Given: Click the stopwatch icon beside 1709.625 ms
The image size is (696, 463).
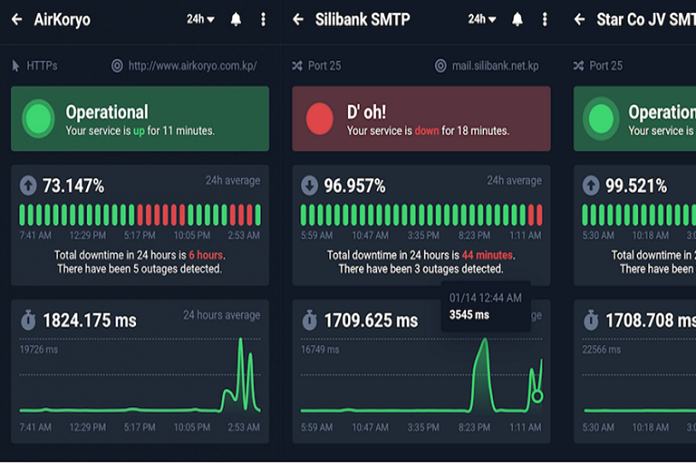Looking at the screenshot, I should pyautogui.click(x=309, y=320).
